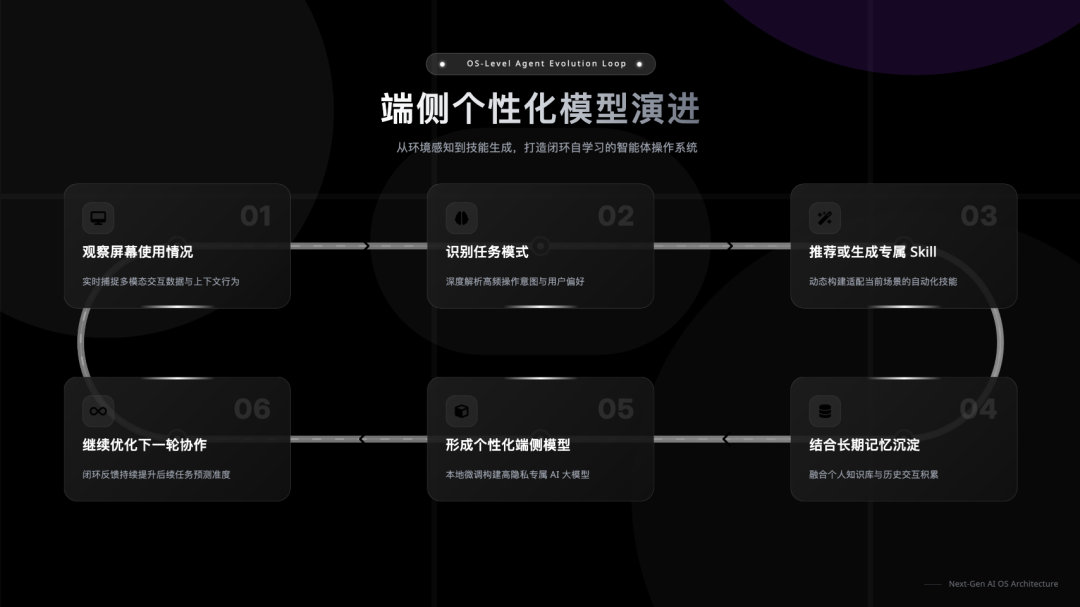The width and height of the screenshot is (1080, 607).
Task: Expand card 01 观察屏幕使用情况
Action: coord(177,244)
